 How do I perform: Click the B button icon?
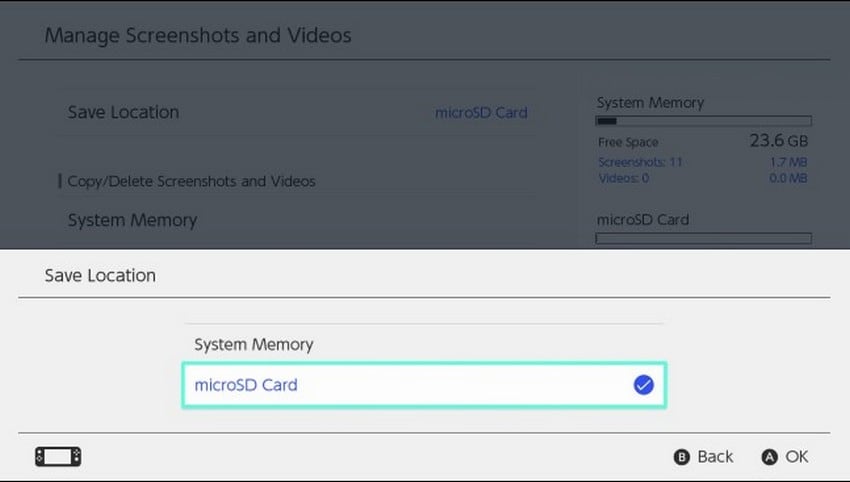[x=682, y=457]
